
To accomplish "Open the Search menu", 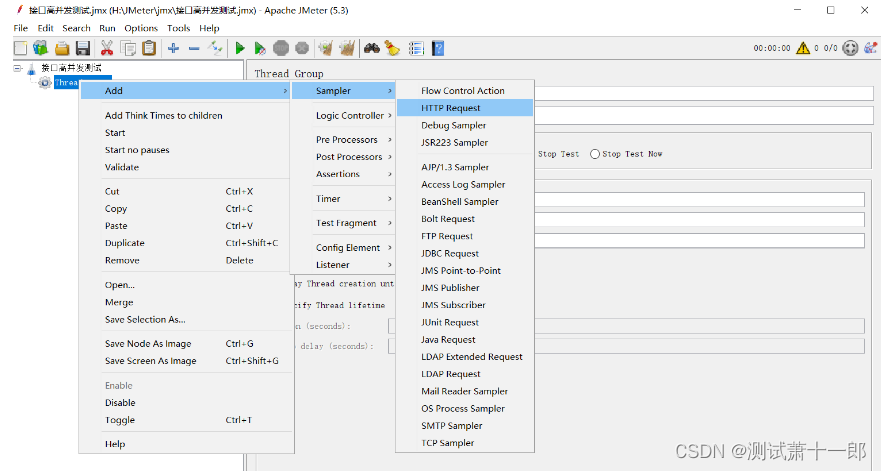I will [76, 28].
